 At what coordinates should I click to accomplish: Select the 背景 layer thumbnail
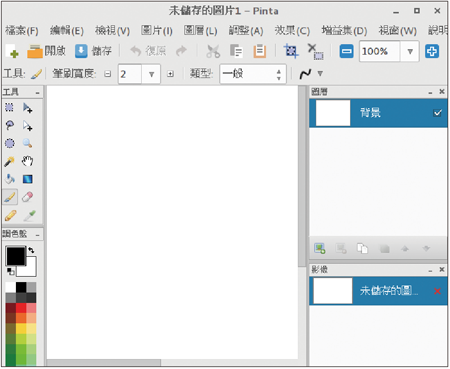click(x=333, y=113)
